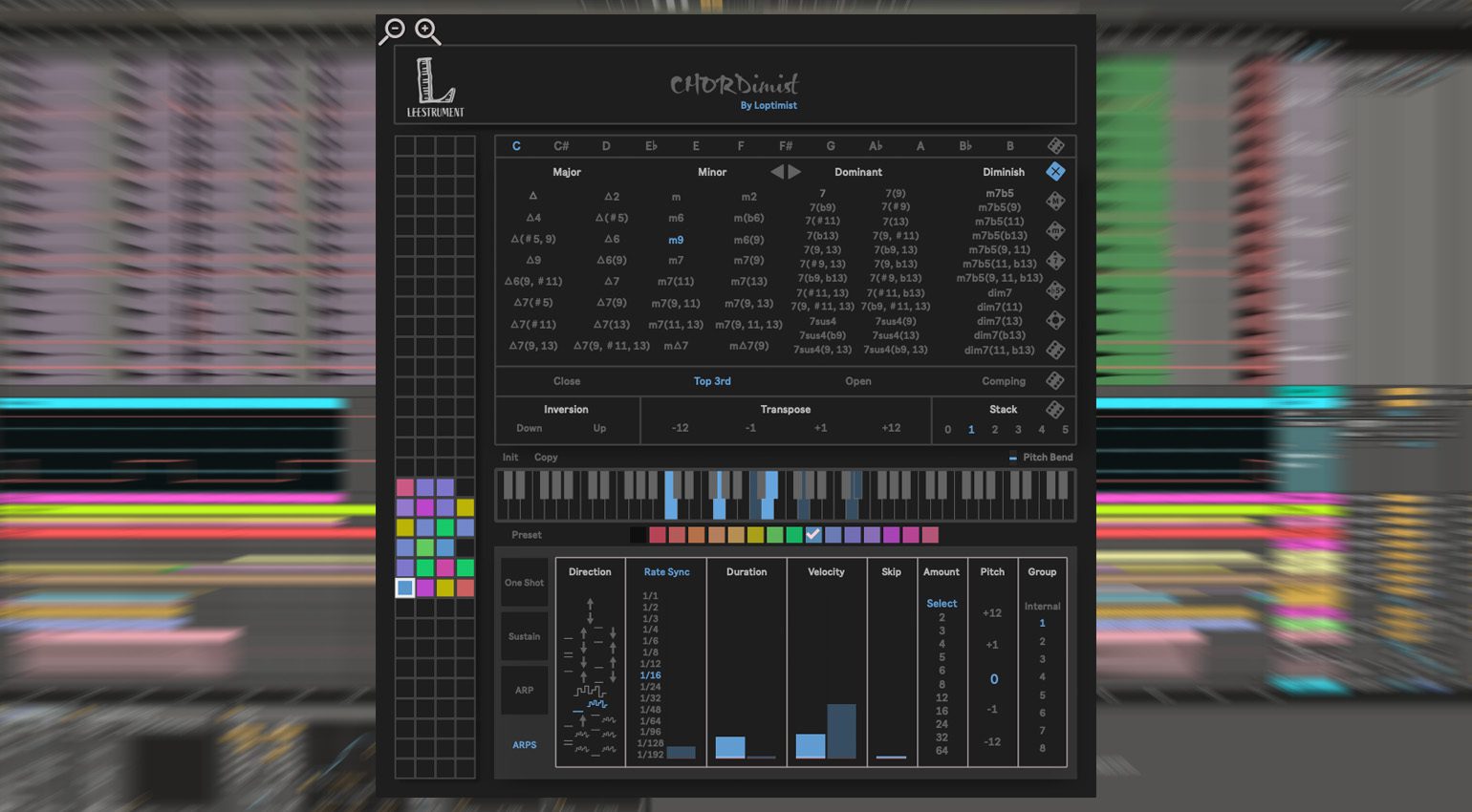Select the gray step-pattern direction icon
1472x812 pixels.
[x=590, y=690]
